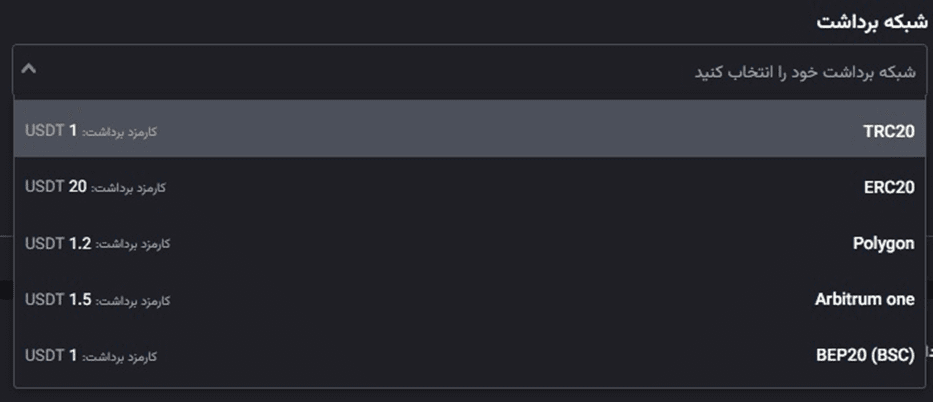Click the 'شبکه برداشت' heading label
The height and width of the screenshot is (402, 933).
click(866, 22)
